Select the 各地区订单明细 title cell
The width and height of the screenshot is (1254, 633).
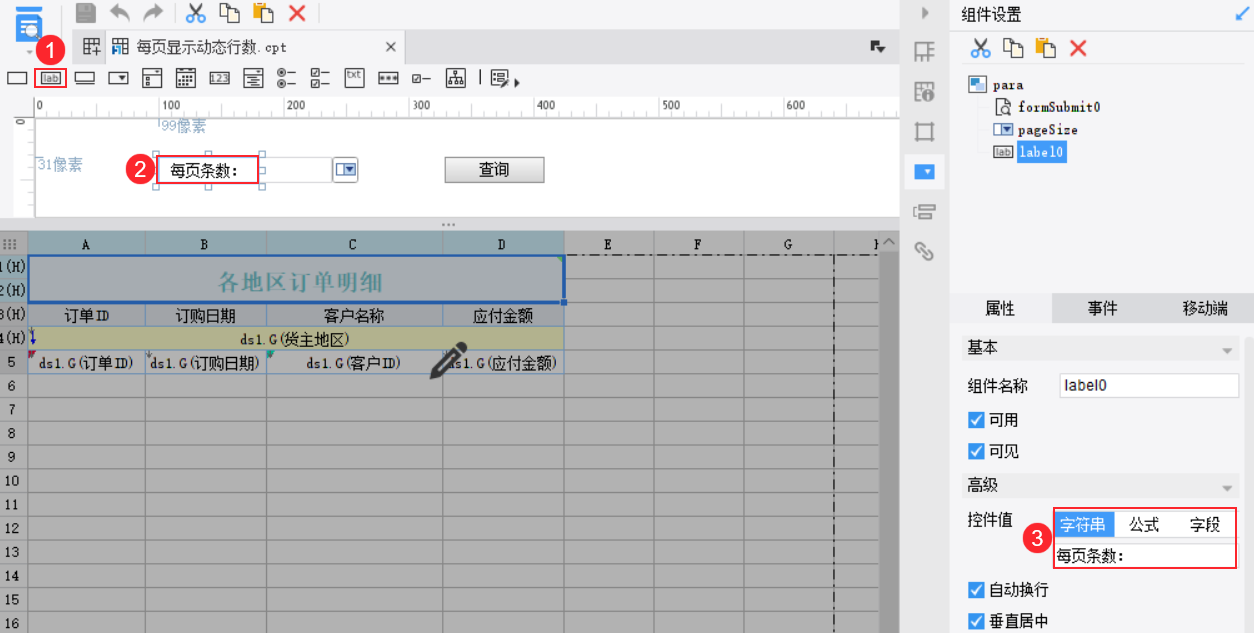pyautogui.click(x=296, y=279)
